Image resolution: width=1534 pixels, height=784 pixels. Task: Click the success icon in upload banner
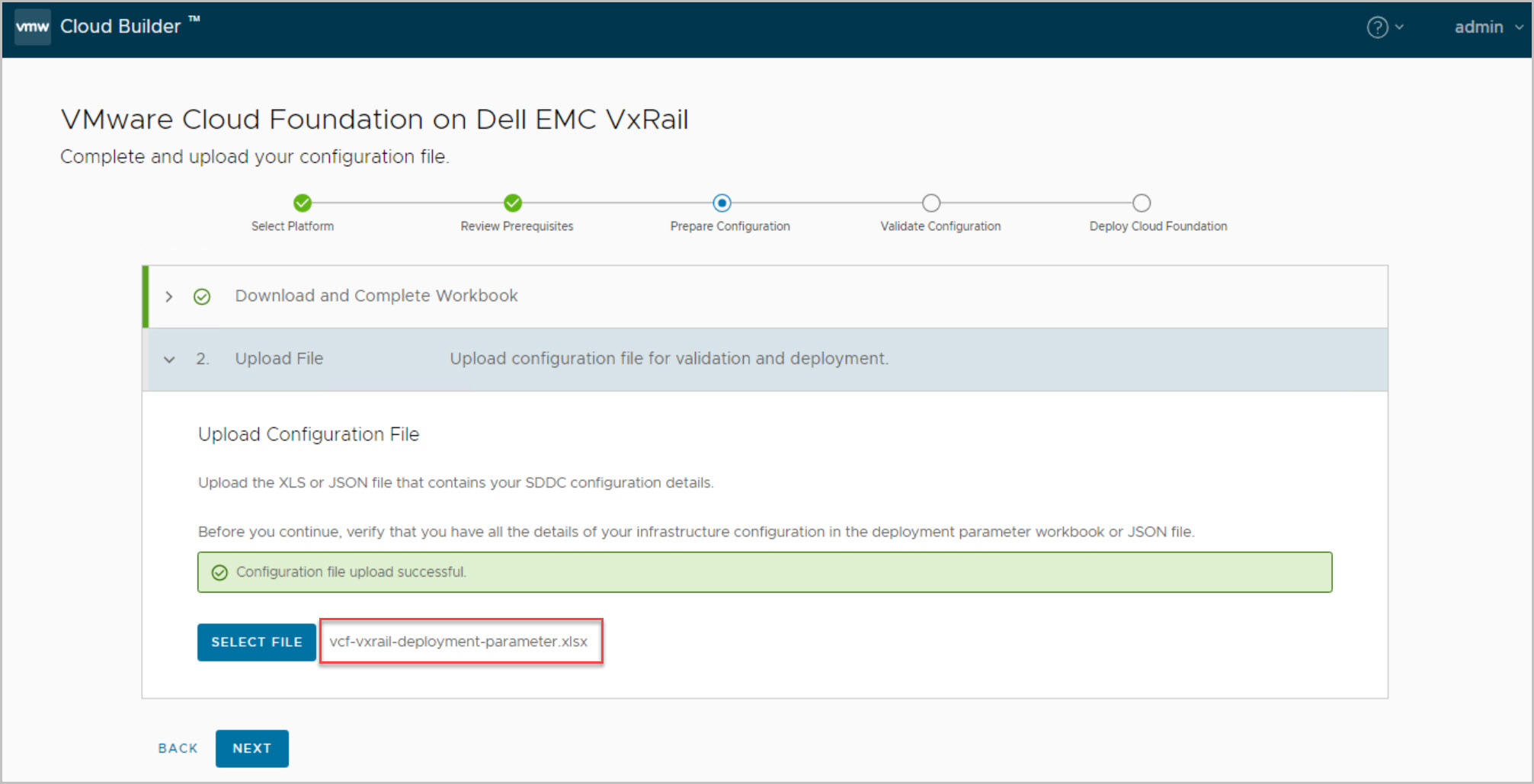[219, 572]
